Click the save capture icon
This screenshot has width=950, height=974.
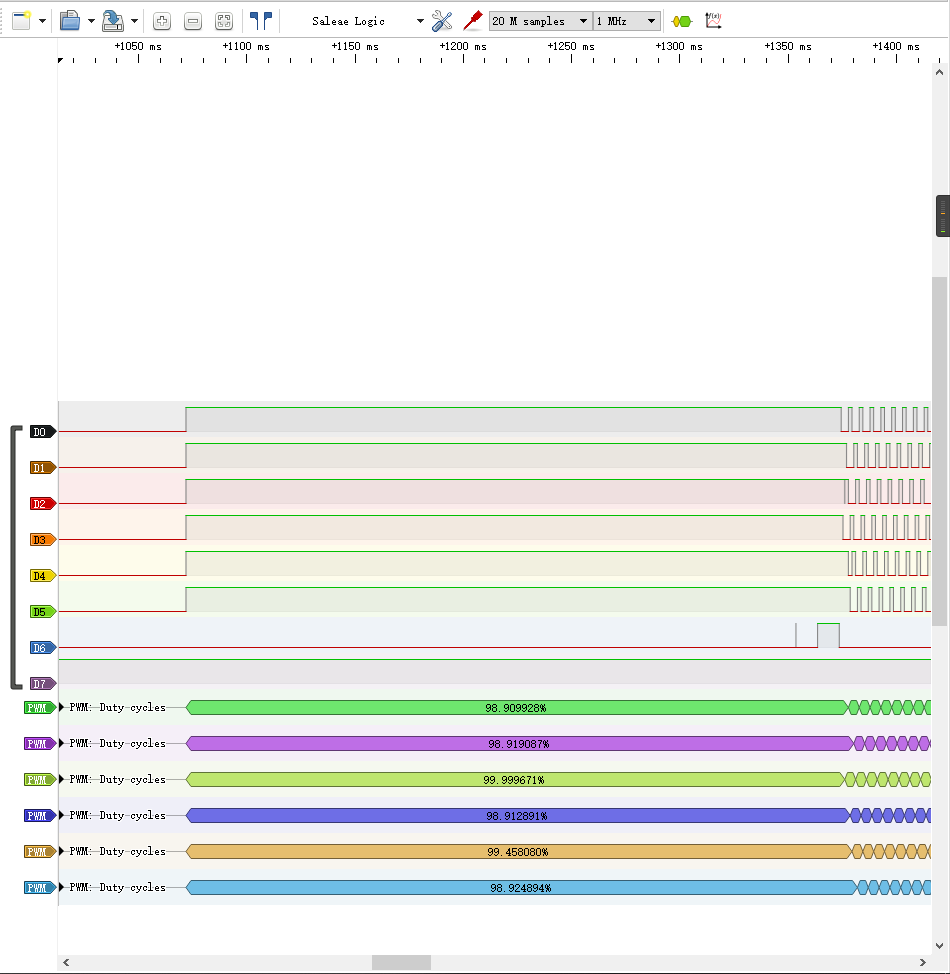click(x=112, y=20)
